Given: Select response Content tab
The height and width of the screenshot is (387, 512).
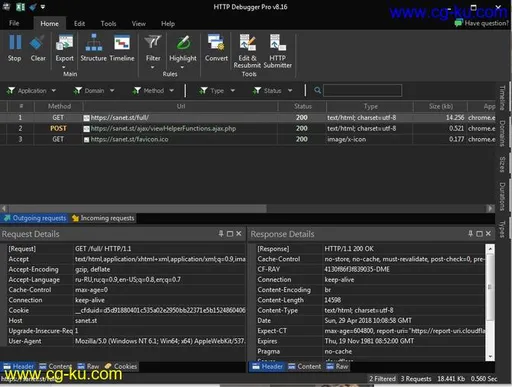Looking at the screenshot, I should pyautogui.click(x=304, y=366).
